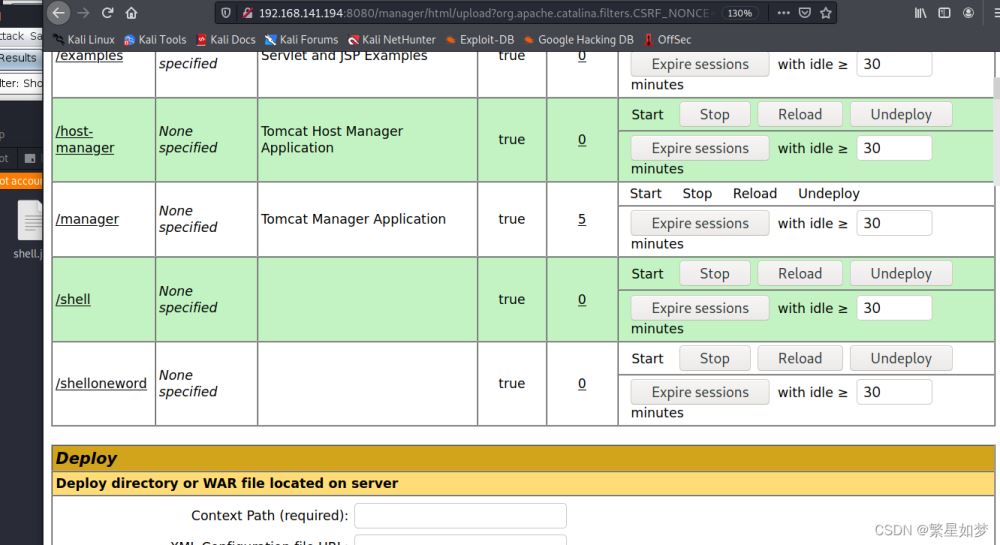Click the idle minutes field for /manager

point(893,223)
